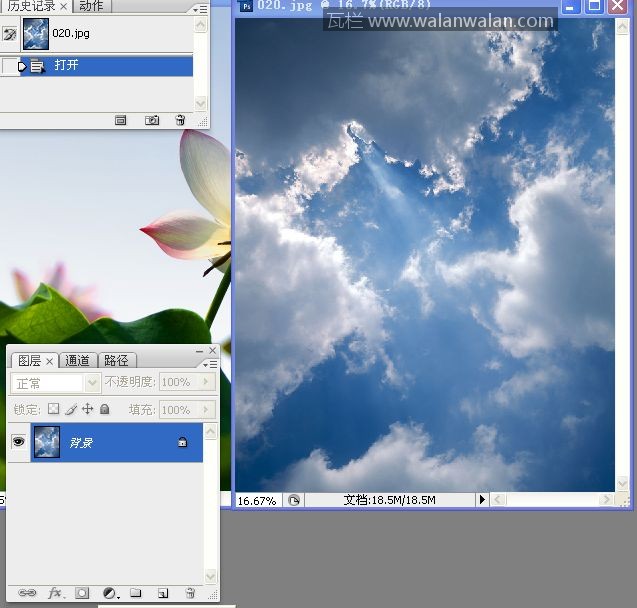Set history brush source for 020.jpg snapshot
Image resolution: width=637 pixels, height=608 pixels.
pyautogui.click(x=10, y=34)
